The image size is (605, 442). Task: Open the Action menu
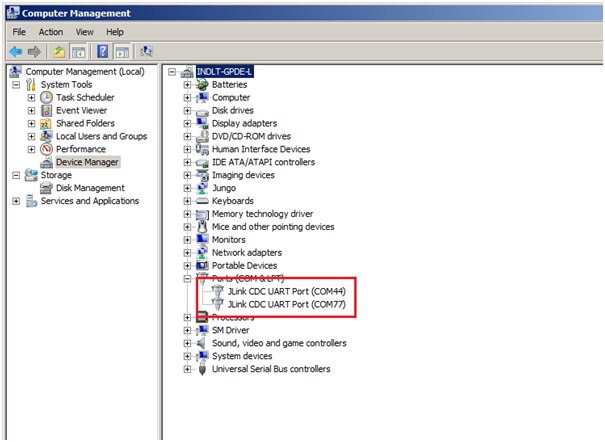coord(51,32)
